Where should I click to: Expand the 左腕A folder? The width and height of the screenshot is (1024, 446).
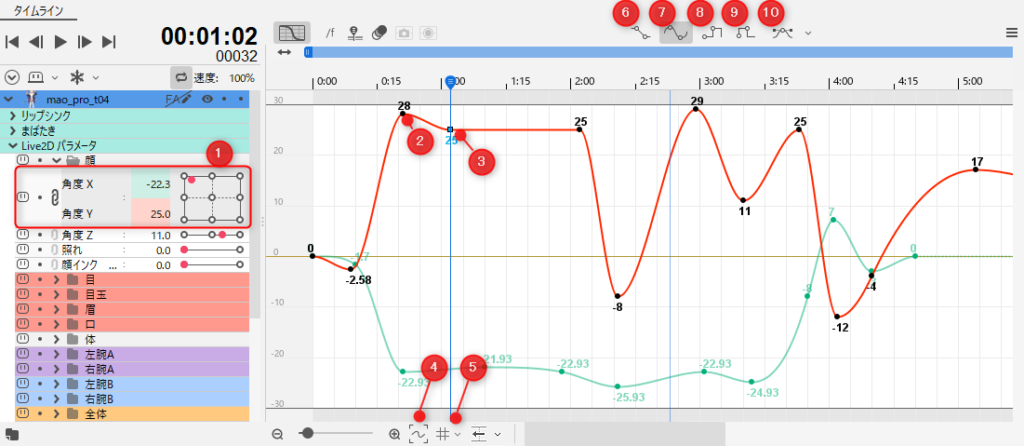pyautogui.click(x=55, y=354)
